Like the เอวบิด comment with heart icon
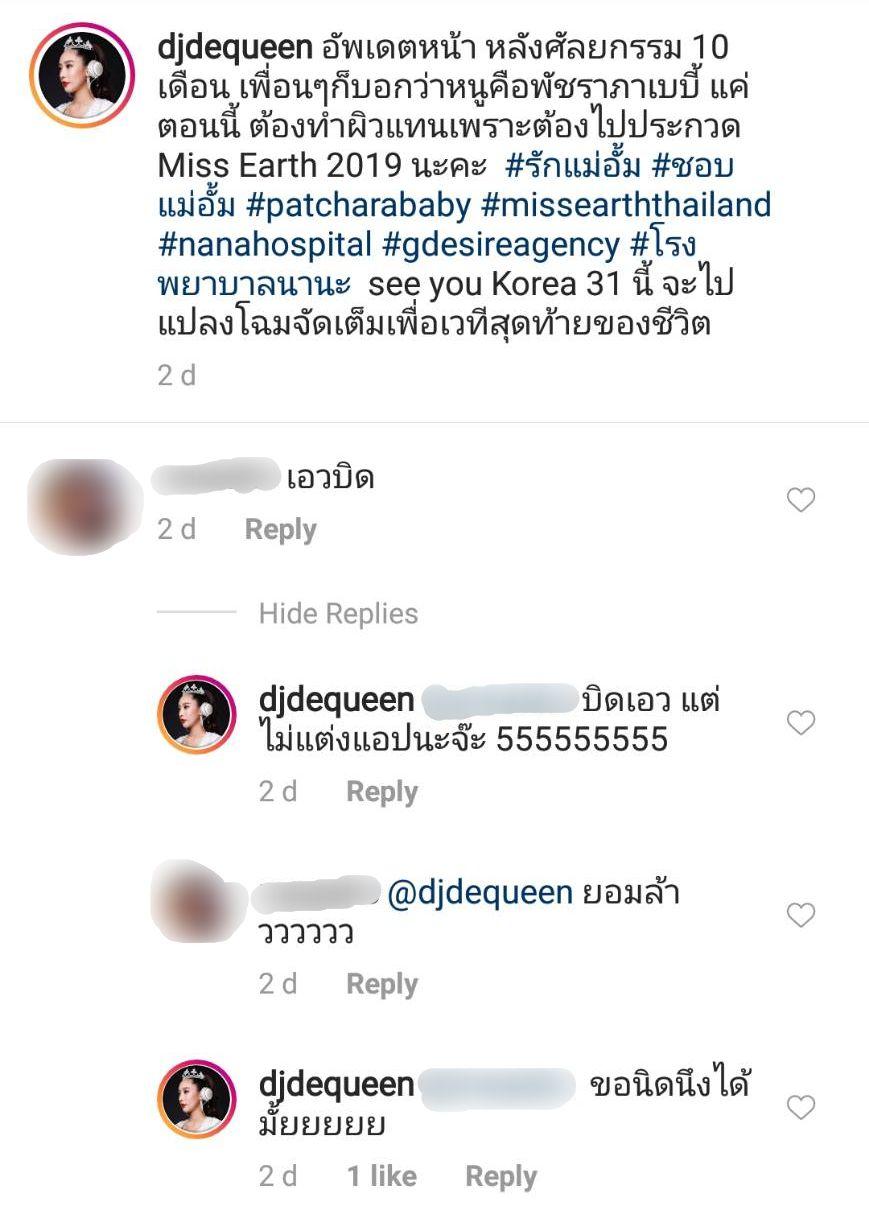This screenshot has width=869, height=1211. point(801,500)
